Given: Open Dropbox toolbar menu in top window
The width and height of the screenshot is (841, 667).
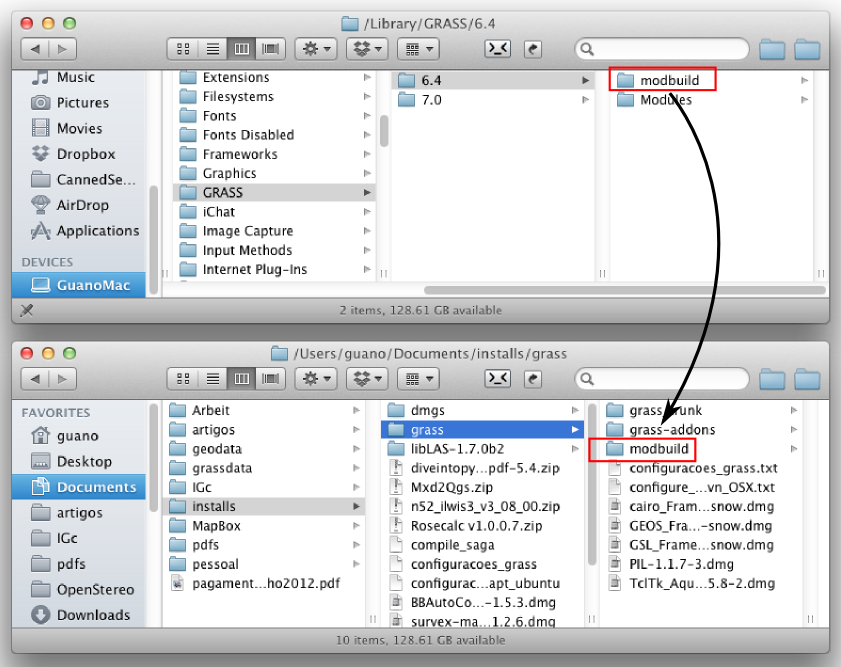Looking at the screenshot, I should [367, 49].
